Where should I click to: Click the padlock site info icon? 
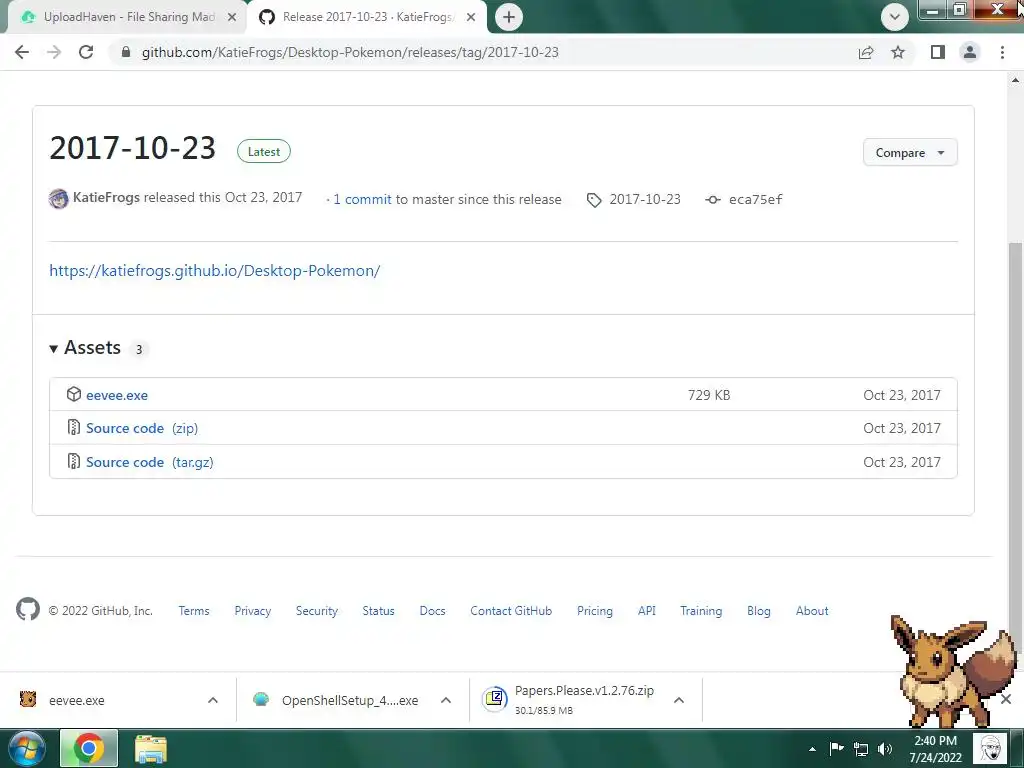[x=126, y=52]
